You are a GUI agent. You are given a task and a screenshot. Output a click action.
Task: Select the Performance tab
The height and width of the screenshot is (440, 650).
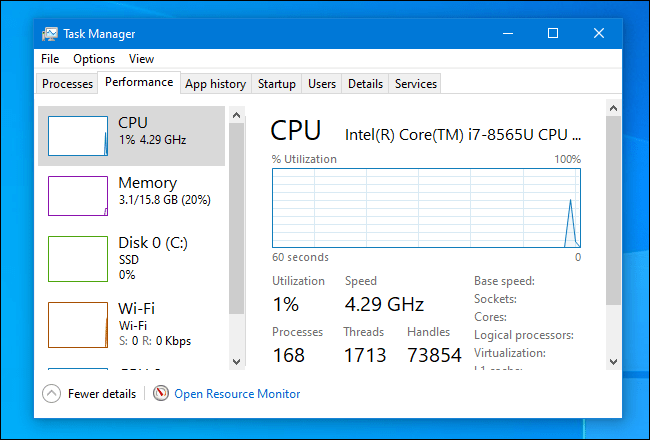pos(139,82)
